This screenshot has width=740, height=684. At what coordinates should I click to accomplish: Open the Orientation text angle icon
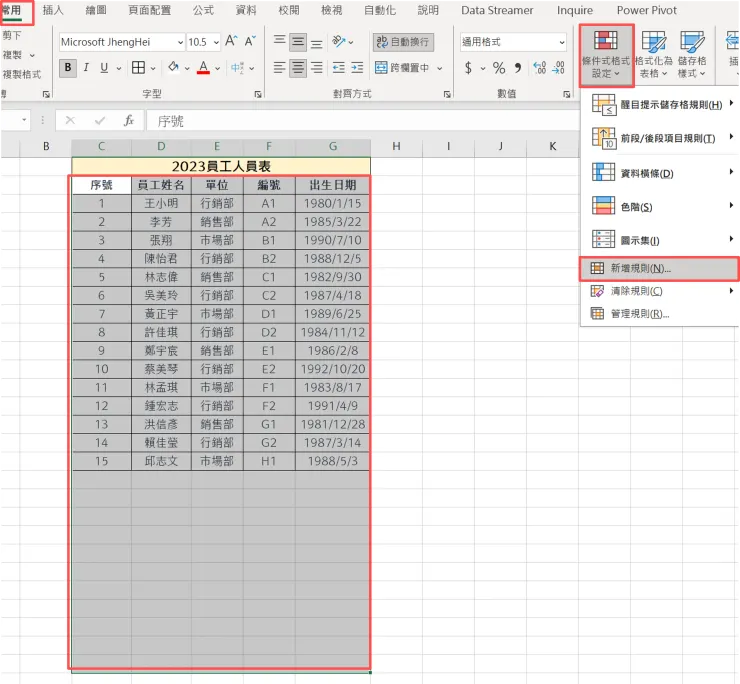(339, 41)
